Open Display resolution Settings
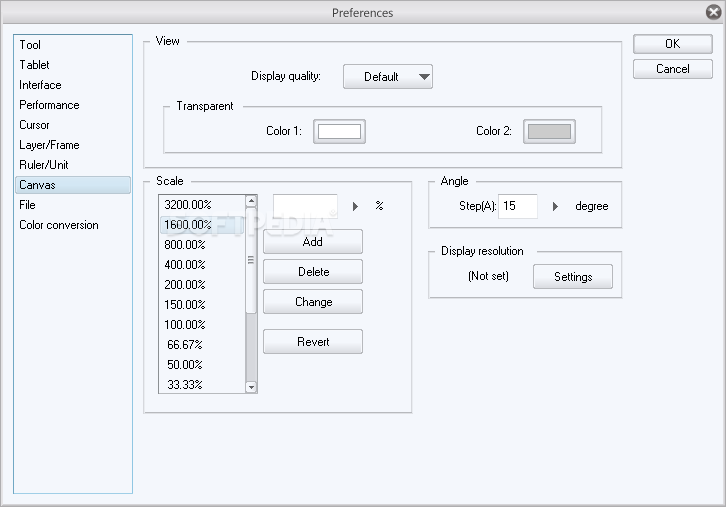 572,277
